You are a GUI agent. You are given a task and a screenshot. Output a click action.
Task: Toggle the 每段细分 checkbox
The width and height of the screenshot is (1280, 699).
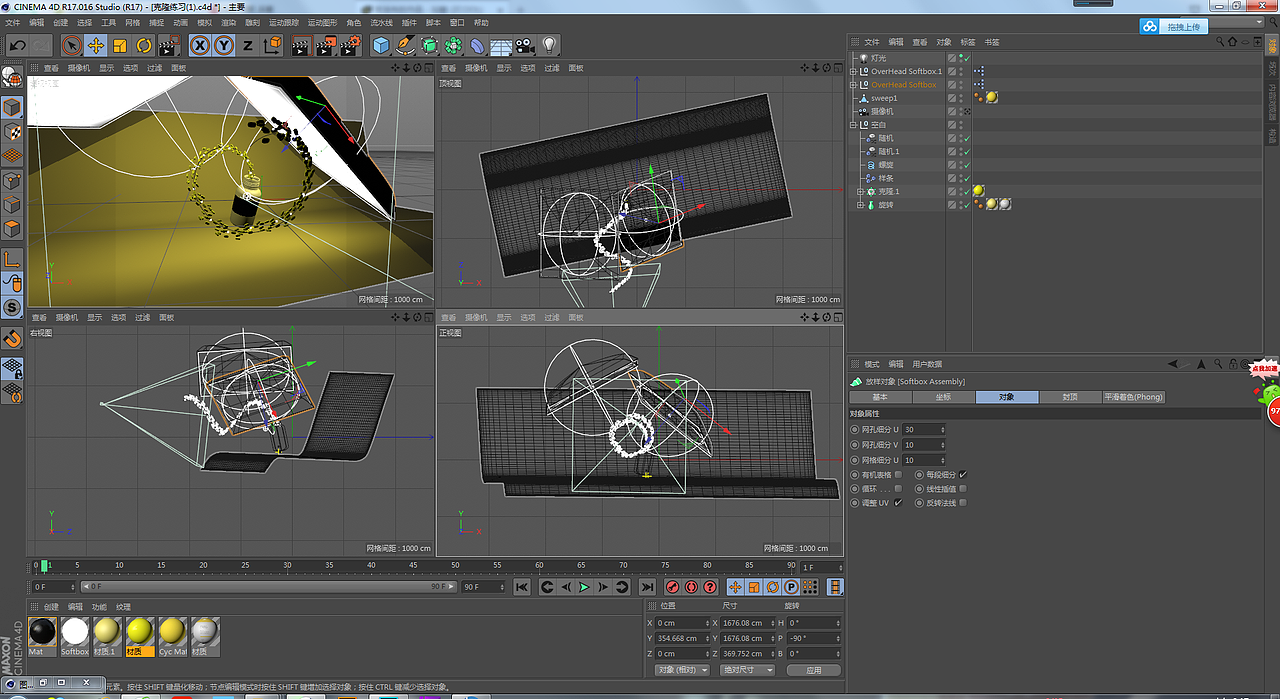[963, 475]
